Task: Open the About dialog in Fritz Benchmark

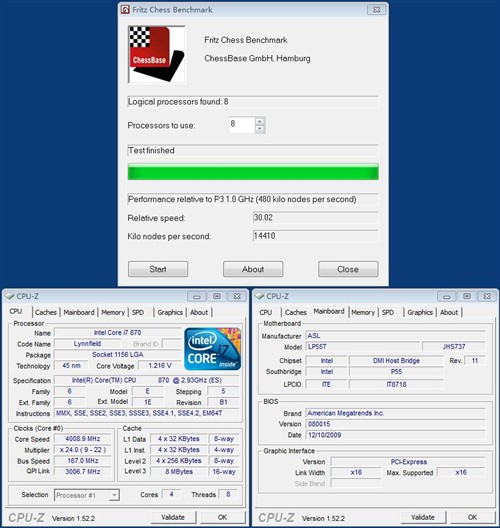Action: pyautogui.click(x=253, y=269)
